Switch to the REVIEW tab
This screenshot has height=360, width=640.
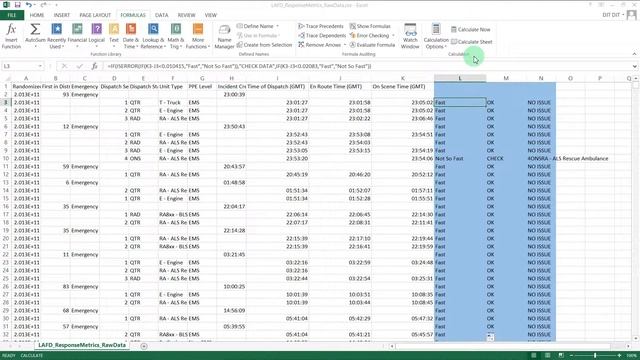coord(186,15)
